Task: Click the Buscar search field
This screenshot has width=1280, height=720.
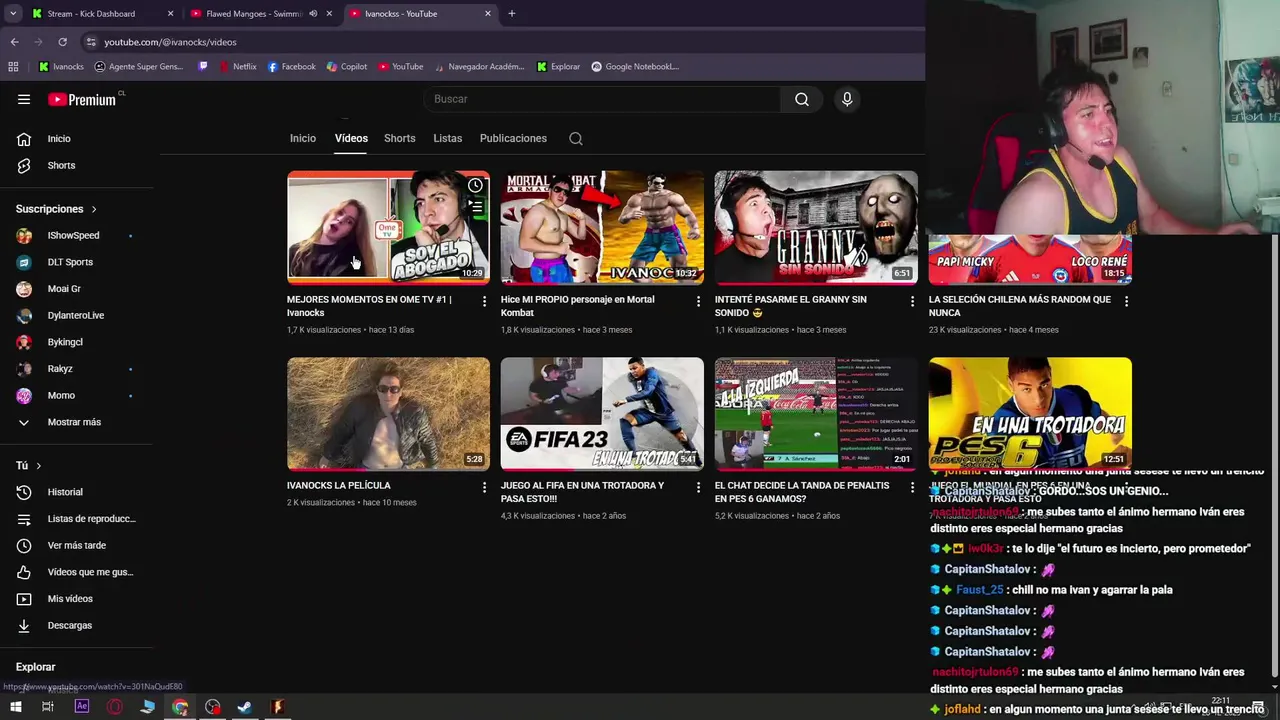Action: click(x=603, y=99)
